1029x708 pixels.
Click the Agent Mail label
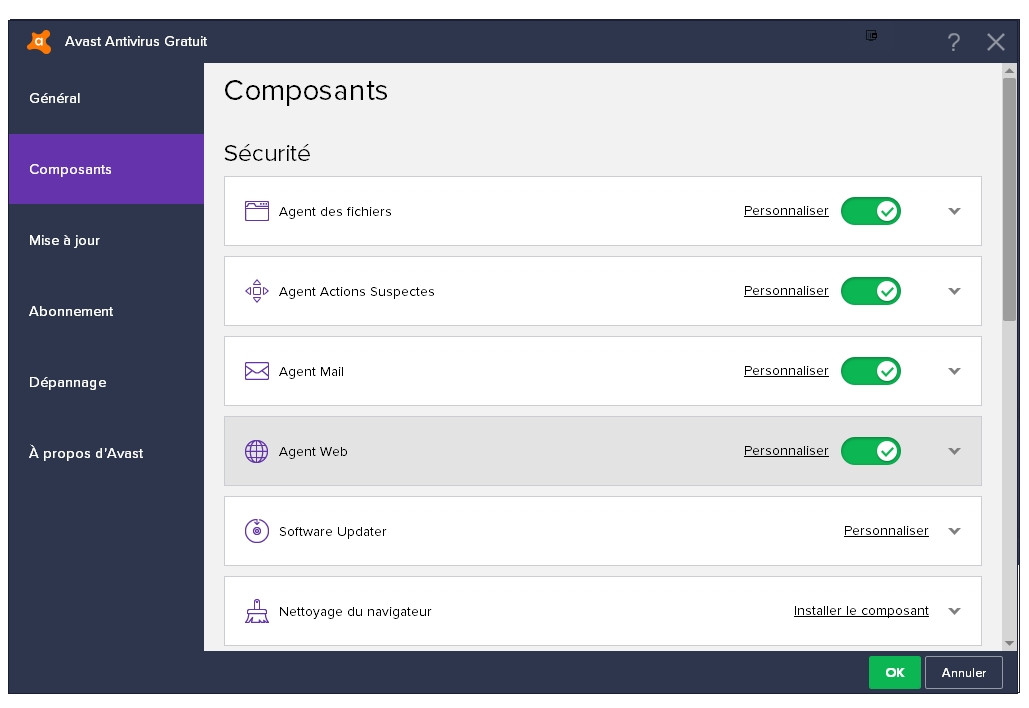tap(311, 371)
